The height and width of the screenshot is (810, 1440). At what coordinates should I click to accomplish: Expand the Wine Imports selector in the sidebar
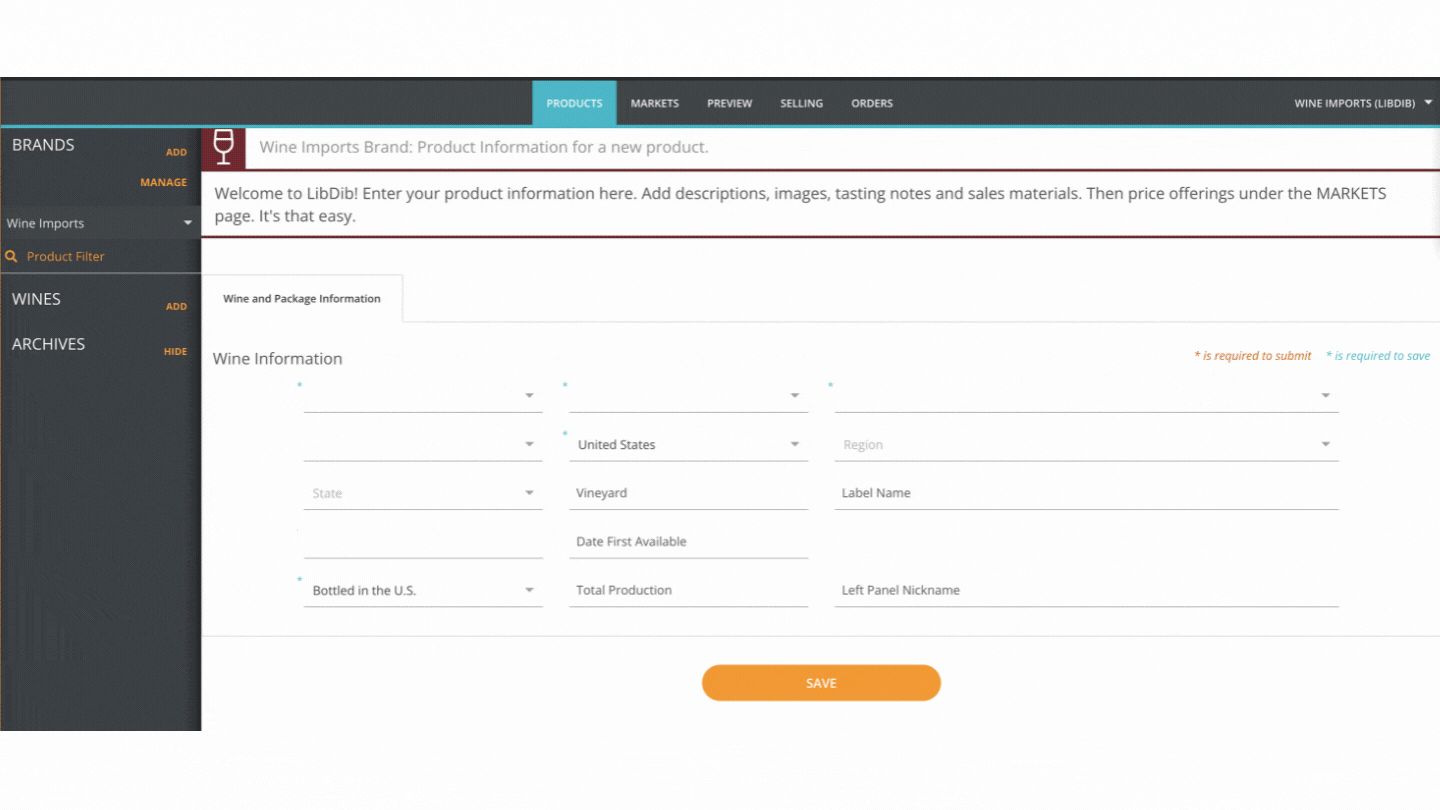187,222
